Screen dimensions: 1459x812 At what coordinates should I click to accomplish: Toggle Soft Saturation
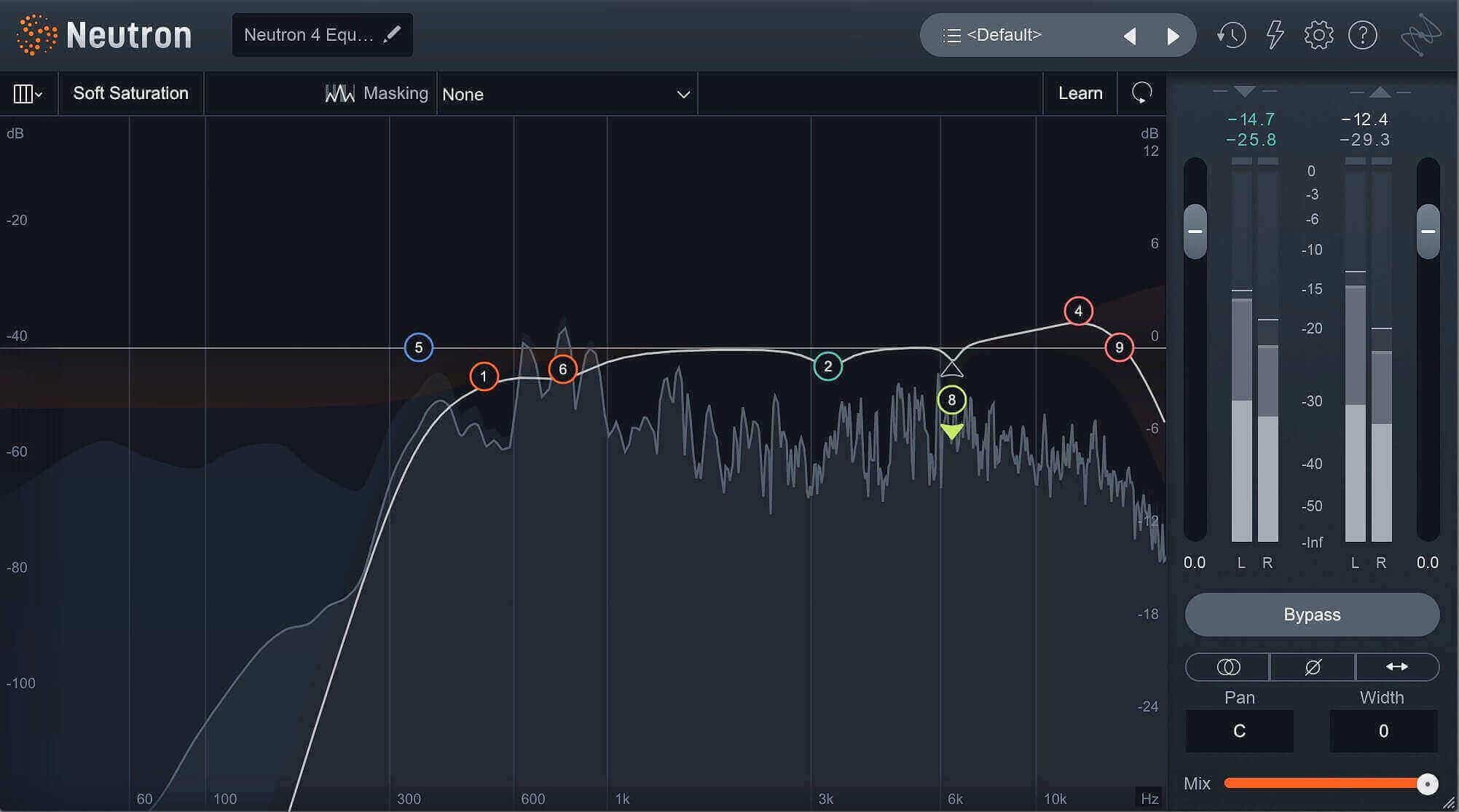(x=130, y=93)
